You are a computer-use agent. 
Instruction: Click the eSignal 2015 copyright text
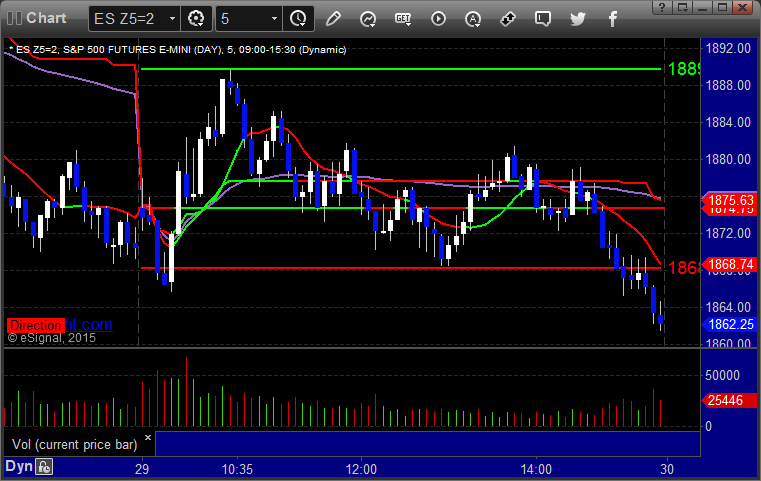pyautogui.click(x=51, y=338)
